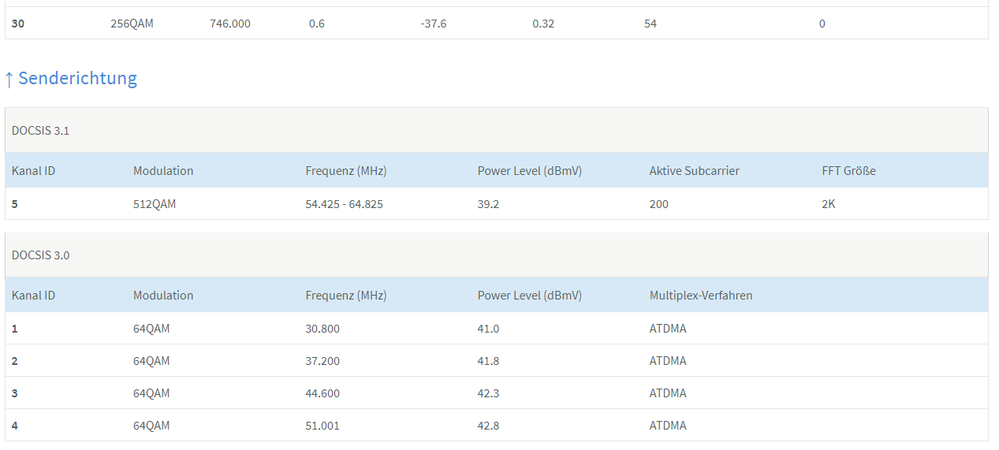
Task: Click the up arrow beside Senderichtung
Action: 9,78
